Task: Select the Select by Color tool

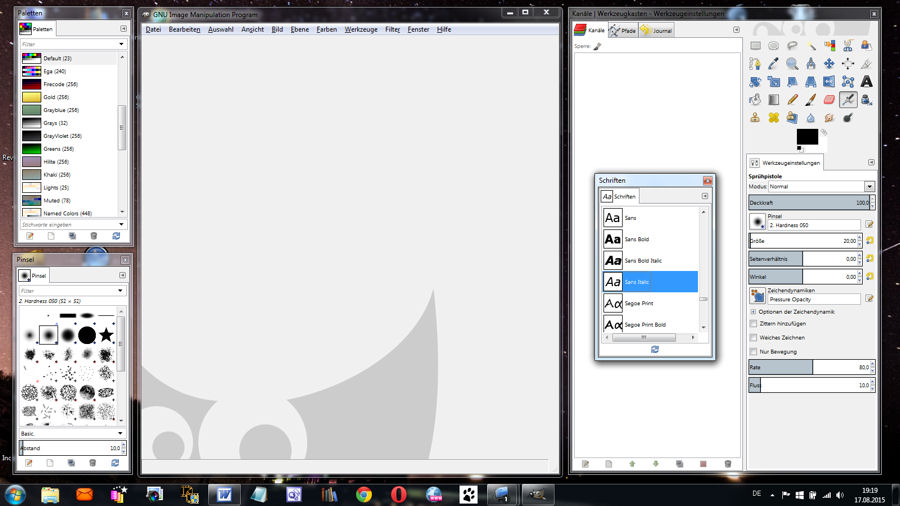Action: point(829,45)
